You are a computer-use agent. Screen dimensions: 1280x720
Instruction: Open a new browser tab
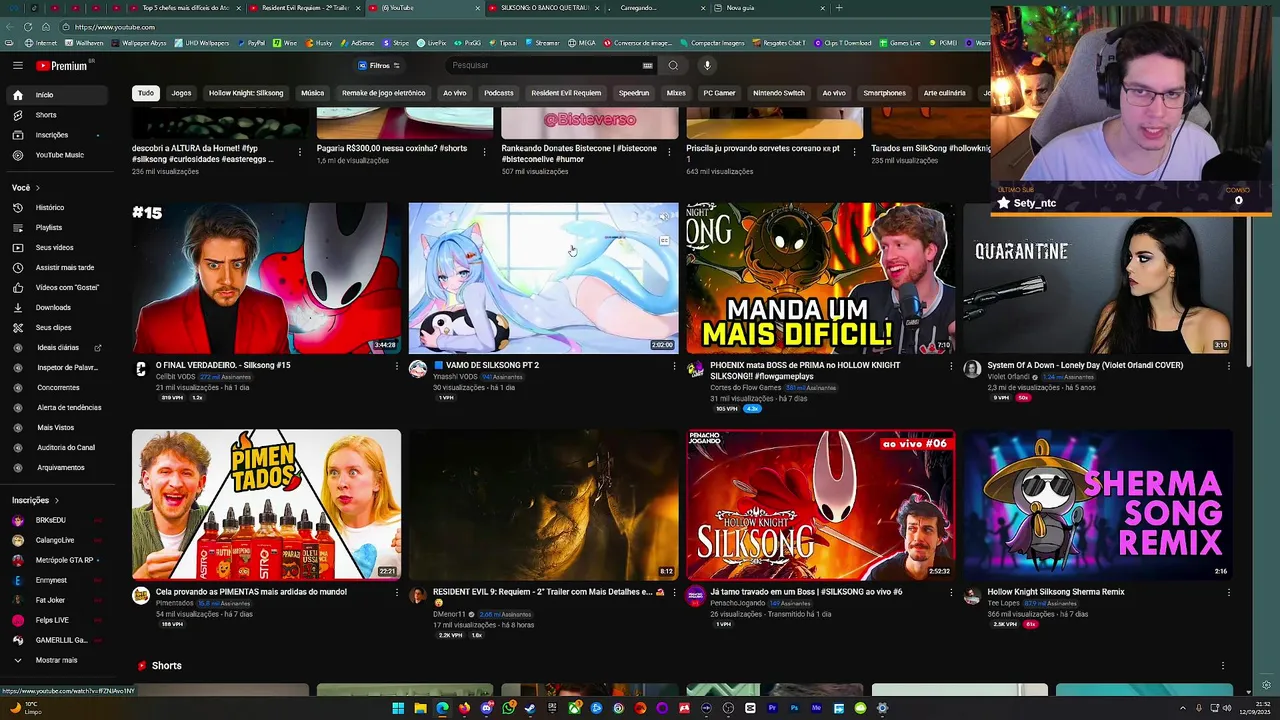coord(839,8)
